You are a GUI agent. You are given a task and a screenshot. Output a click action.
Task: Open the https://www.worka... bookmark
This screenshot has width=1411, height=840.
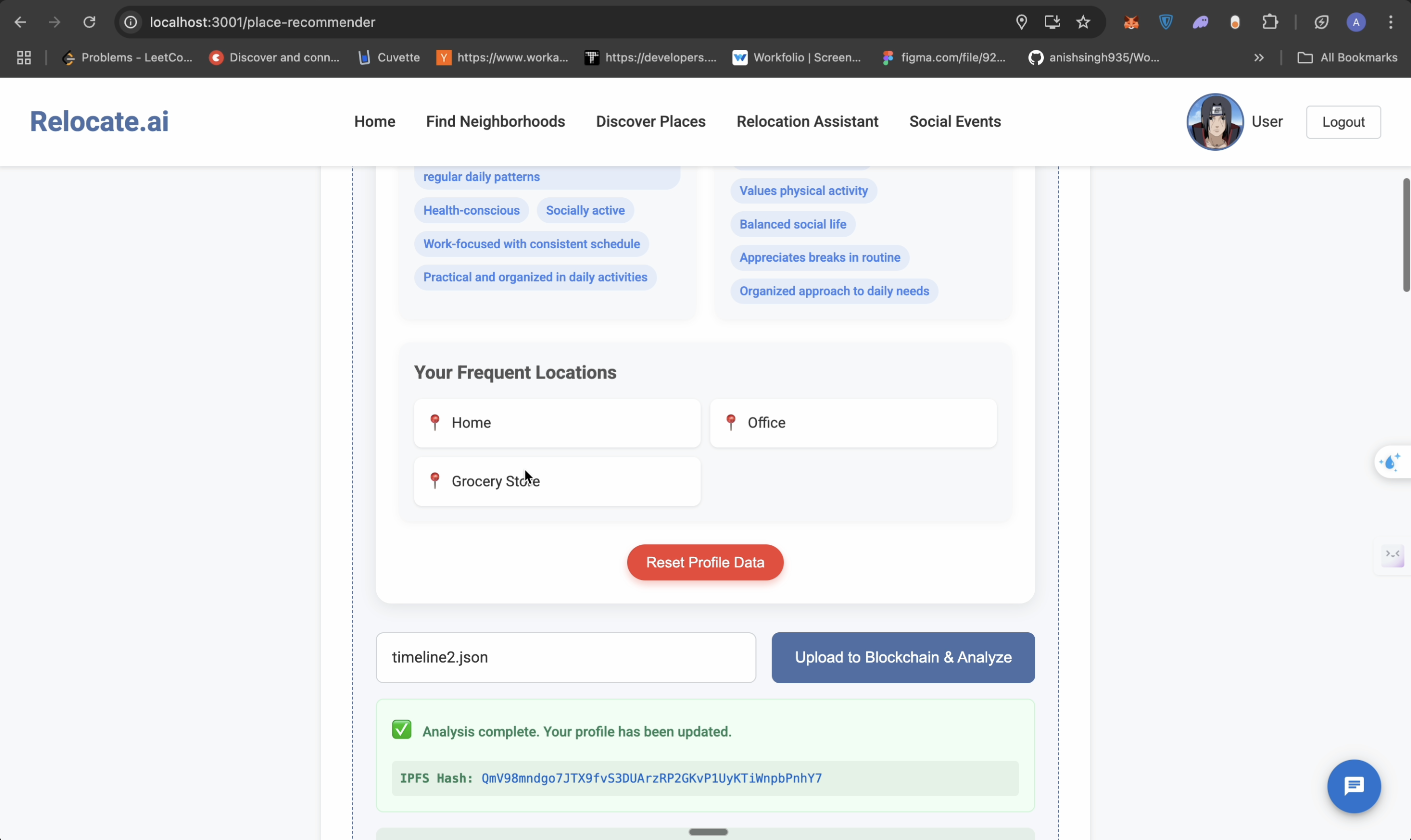click(x=502, y=58)
